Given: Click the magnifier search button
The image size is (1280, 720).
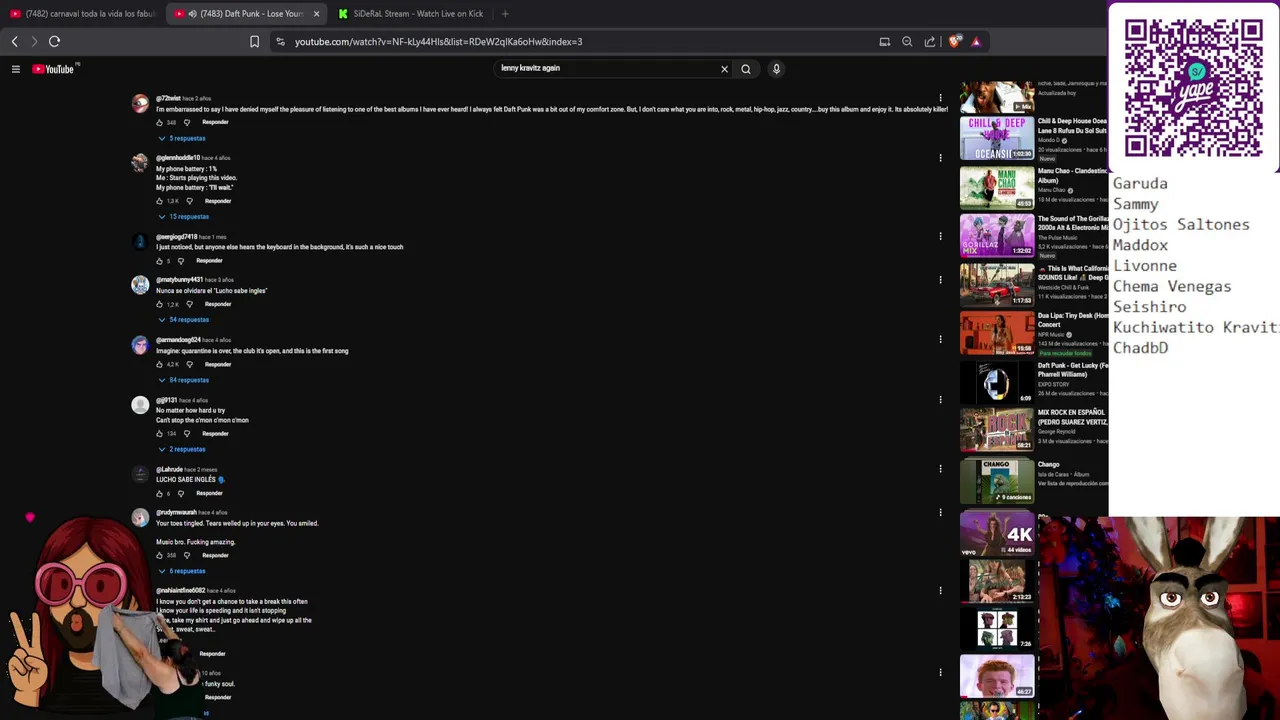Looking at the screenshot, I should click(x=745, y=69).
